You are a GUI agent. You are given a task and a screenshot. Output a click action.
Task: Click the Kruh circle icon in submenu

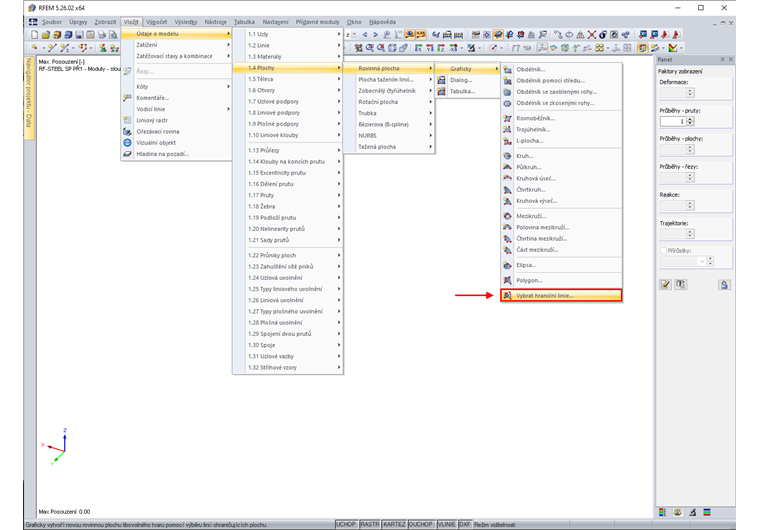507,156
